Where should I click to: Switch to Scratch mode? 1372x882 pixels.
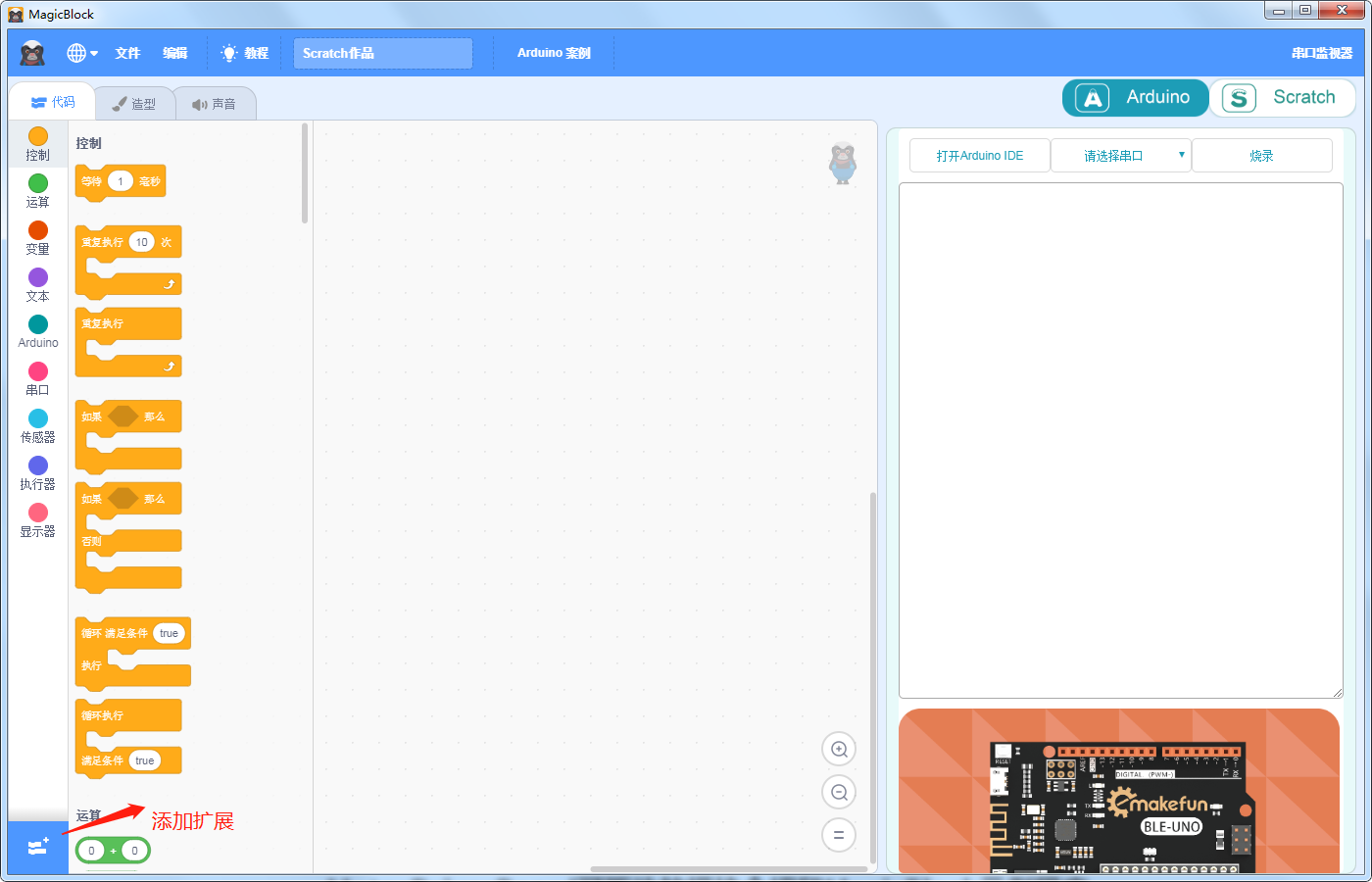click(1282, 97)
